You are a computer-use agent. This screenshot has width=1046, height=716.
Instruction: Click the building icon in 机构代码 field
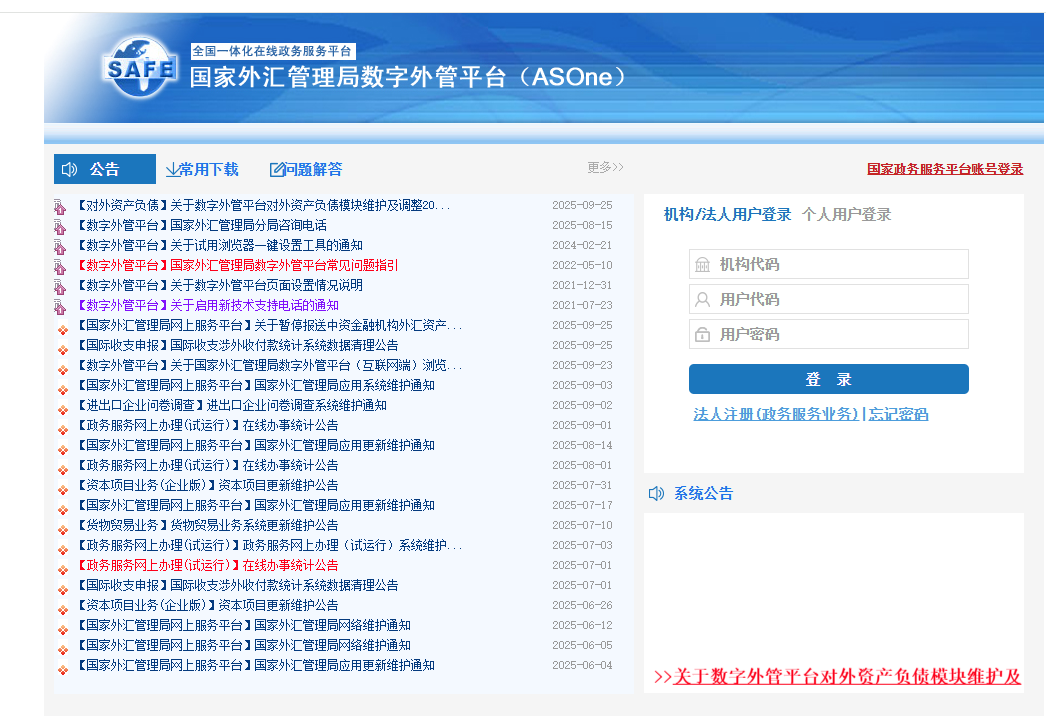pos(703,265)
